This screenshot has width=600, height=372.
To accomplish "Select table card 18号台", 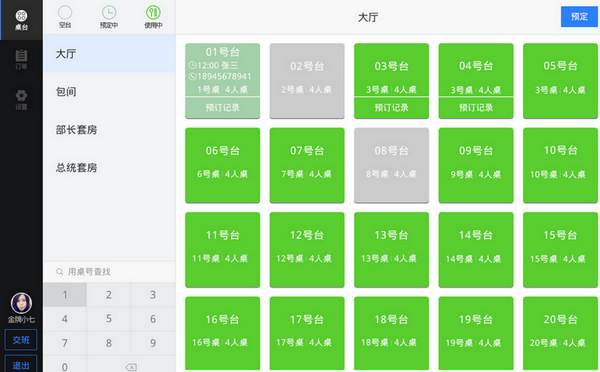I will (x=391, y=333).
